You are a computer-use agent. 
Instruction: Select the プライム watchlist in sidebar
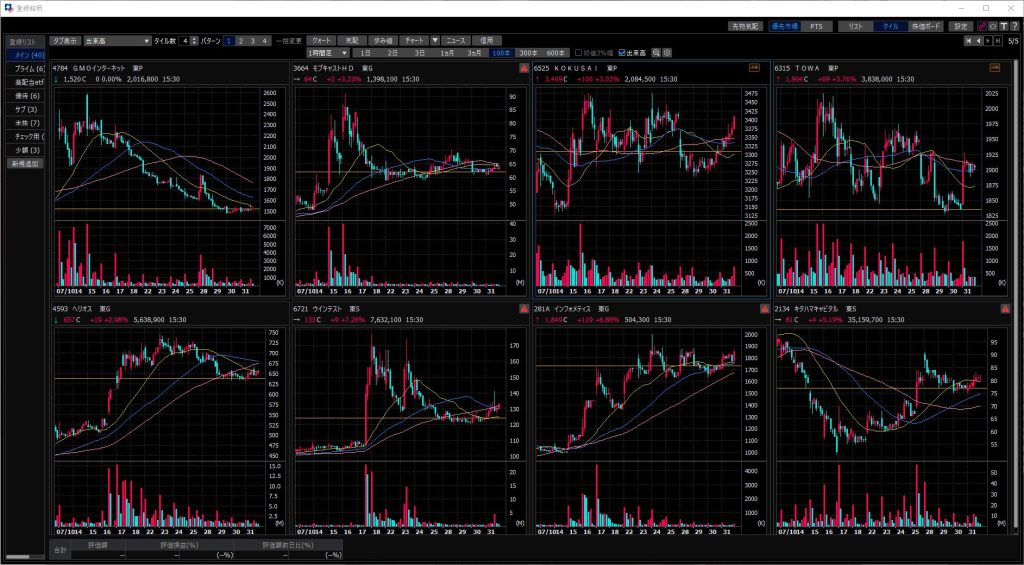pyautogui.click(x=27, y=68)
